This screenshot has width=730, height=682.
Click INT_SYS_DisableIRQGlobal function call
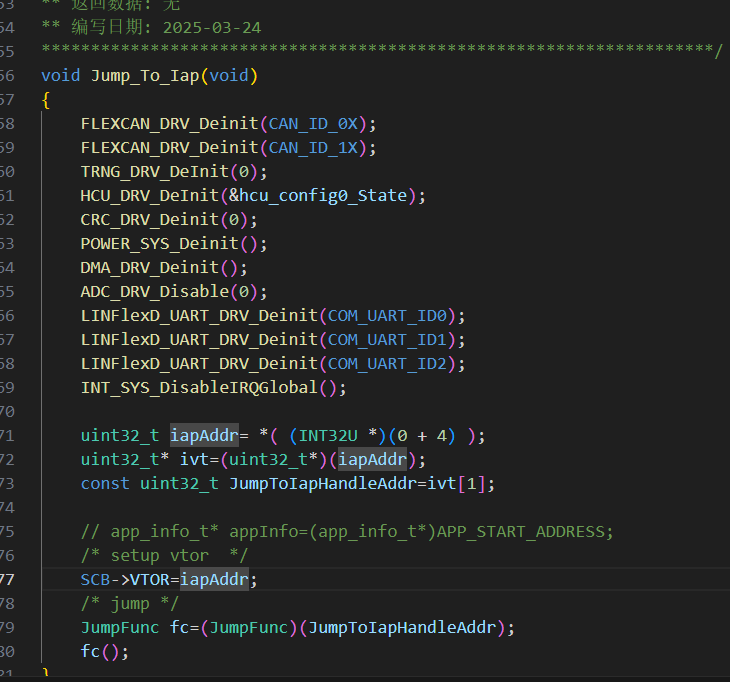coord(199,387)
